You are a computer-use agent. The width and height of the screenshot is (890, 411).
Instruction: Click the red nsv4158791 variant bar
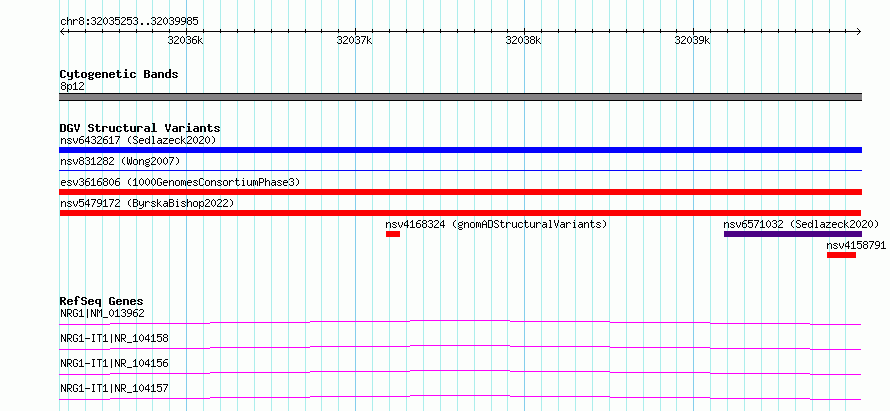[x=841, y=255]
